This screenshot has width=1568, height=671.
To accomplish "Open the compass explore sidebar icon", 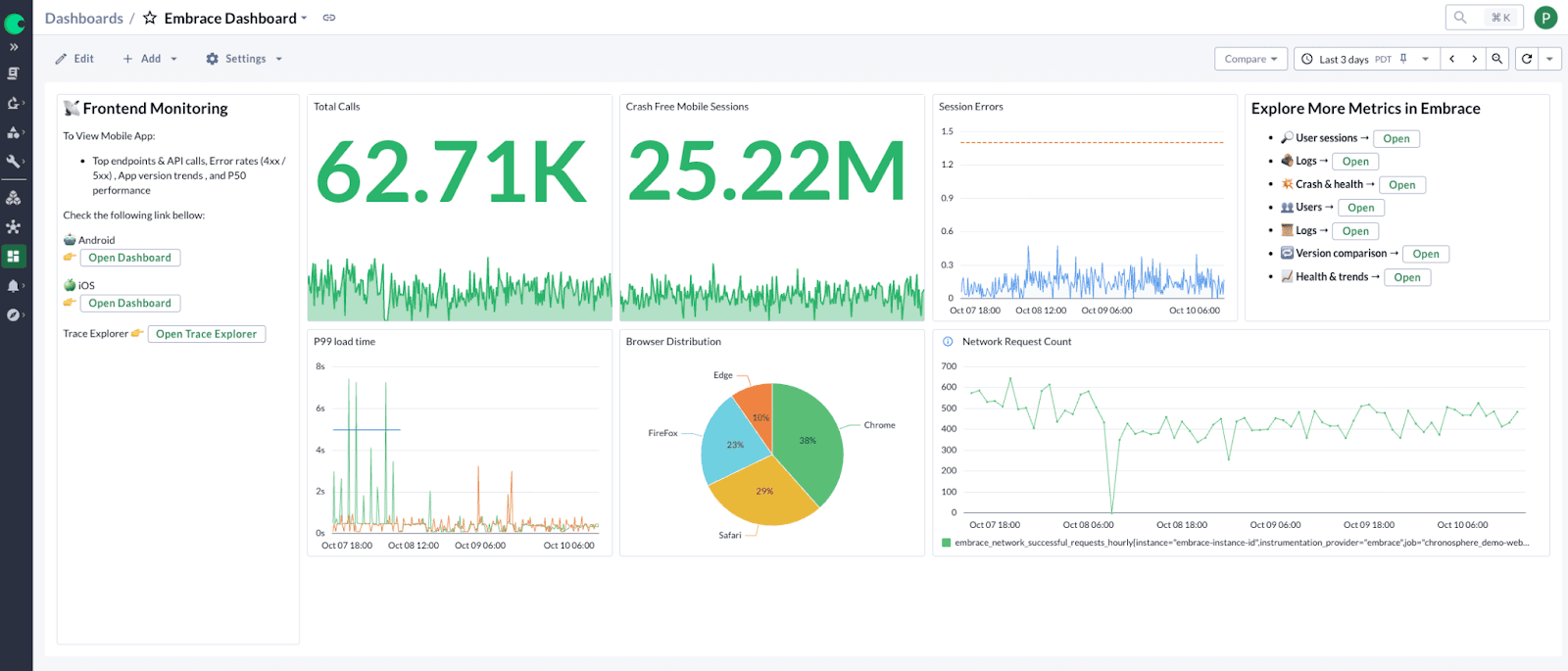I will coord(14,315).
